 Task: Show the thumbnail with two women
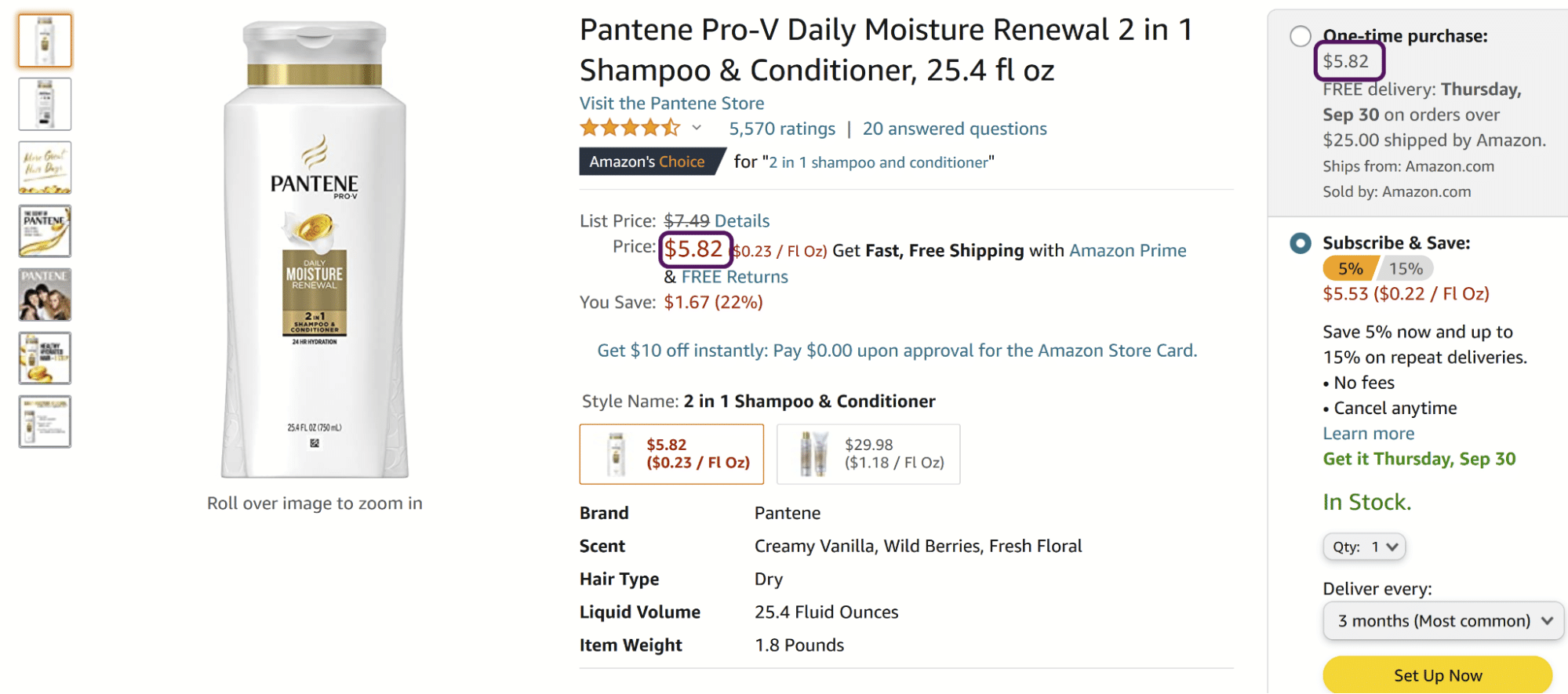pos(45,294)
